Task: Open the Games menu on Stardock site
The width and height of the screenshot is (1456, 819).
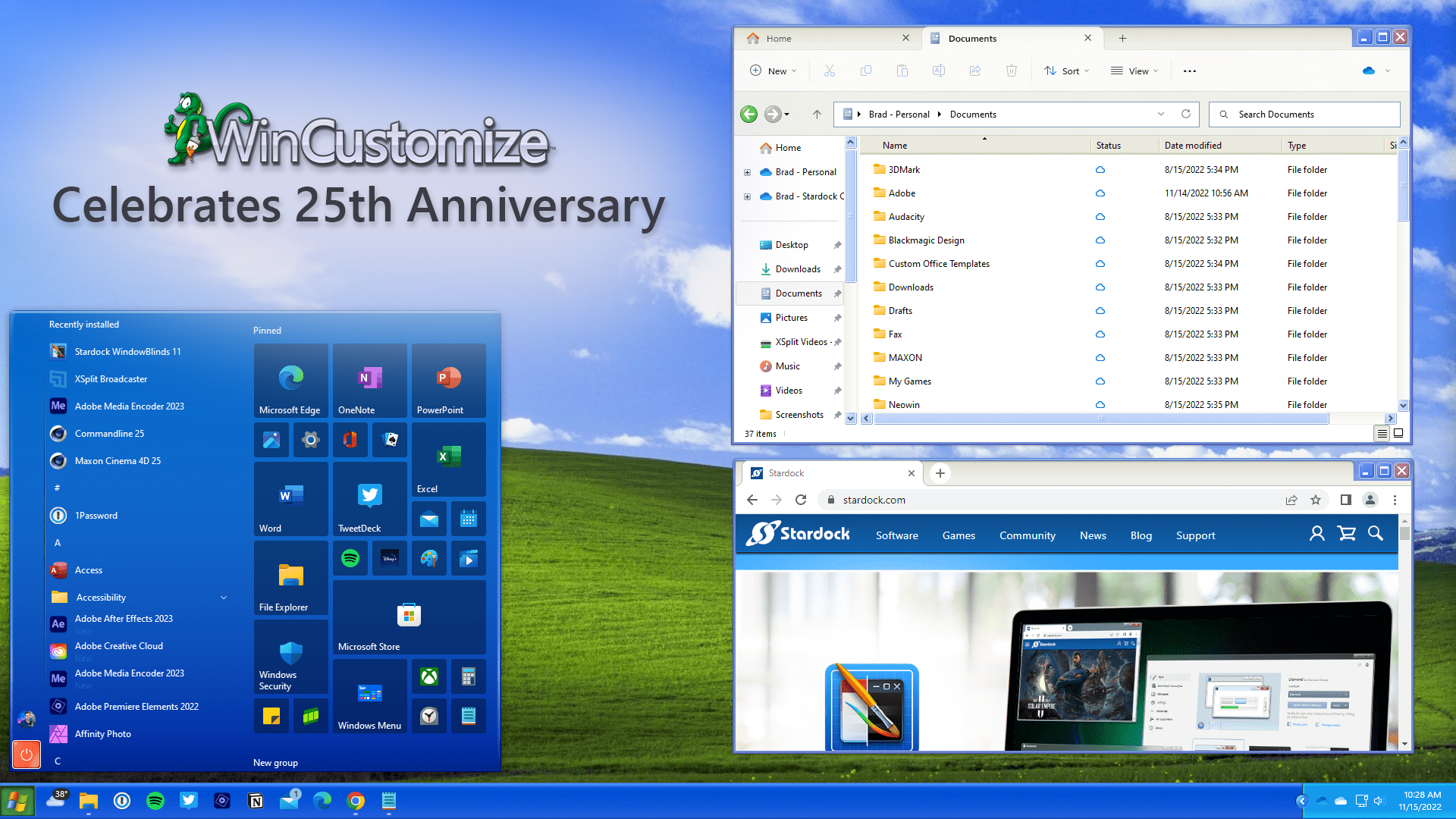Action: pos(959,535)
